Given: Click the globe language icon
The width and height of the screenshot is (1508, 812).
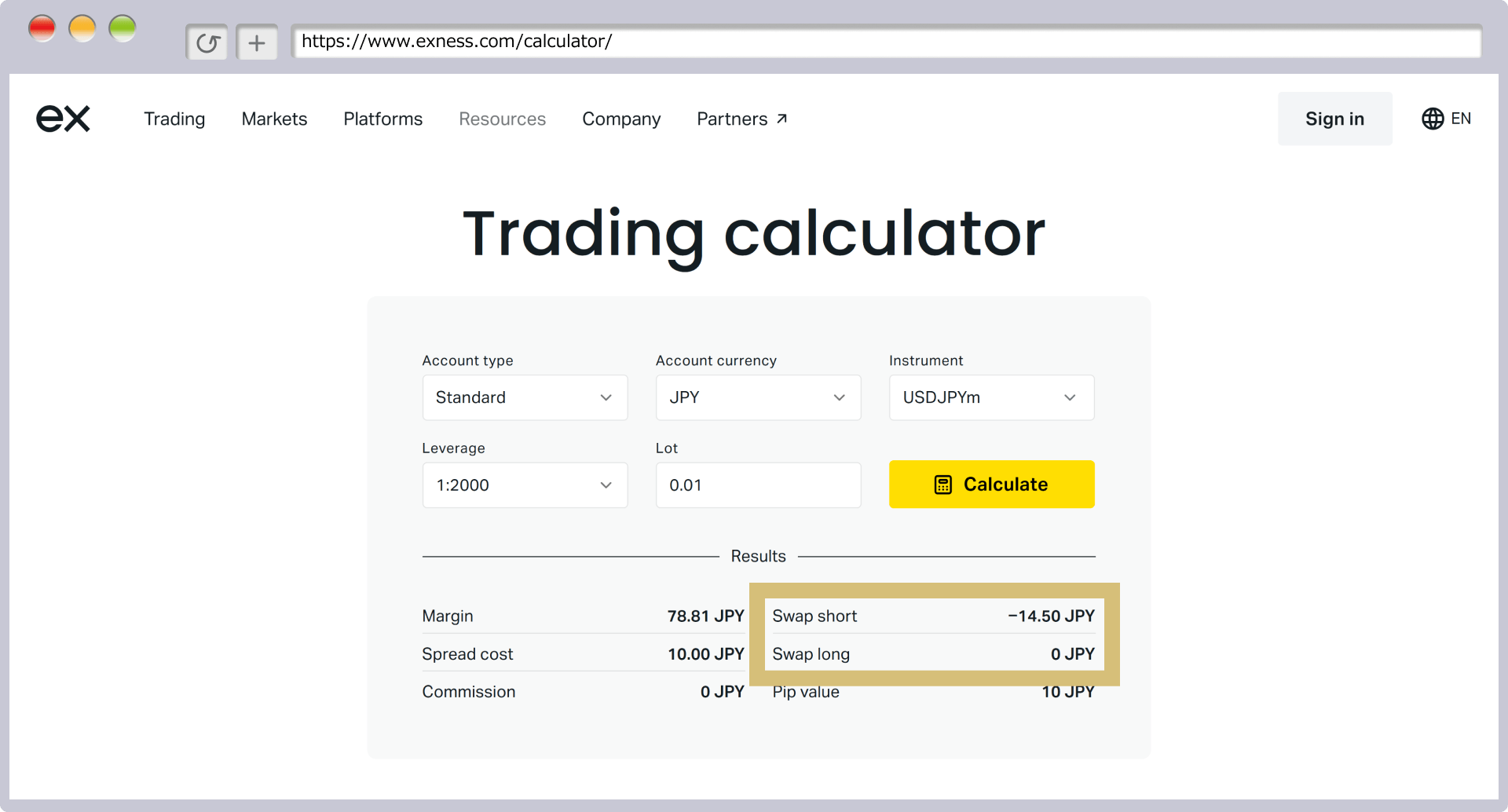Looking at the screenshot, I should (1433, 119).
